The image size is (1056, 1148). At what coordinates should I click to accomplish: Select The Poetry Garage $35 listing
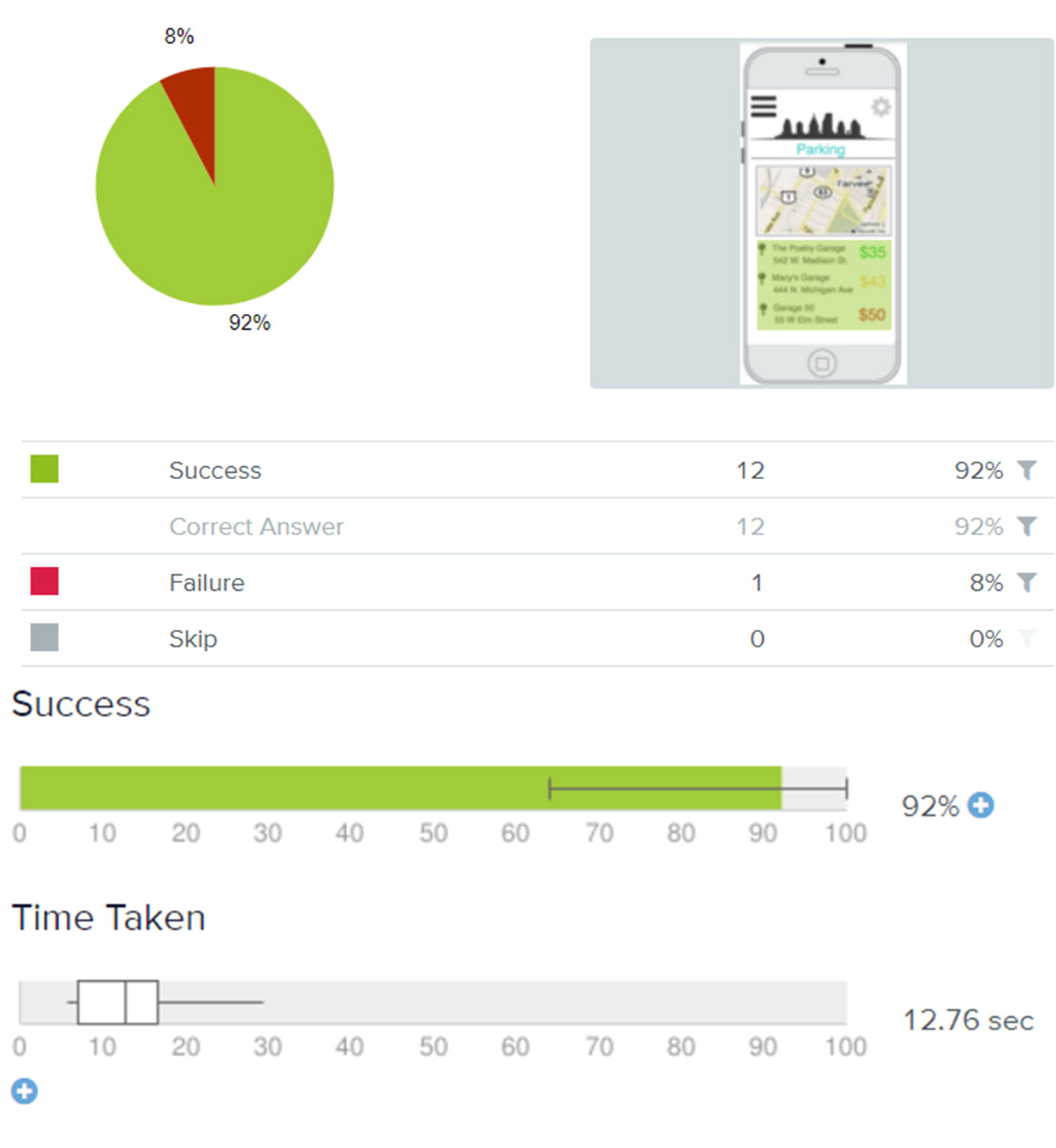point(823,254)
